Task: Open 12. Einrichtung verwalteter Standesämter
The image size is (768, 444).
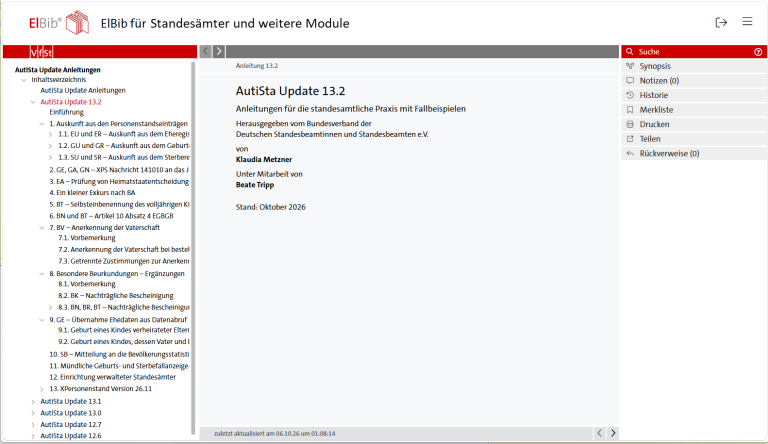Action: click(x=112, y=377)
